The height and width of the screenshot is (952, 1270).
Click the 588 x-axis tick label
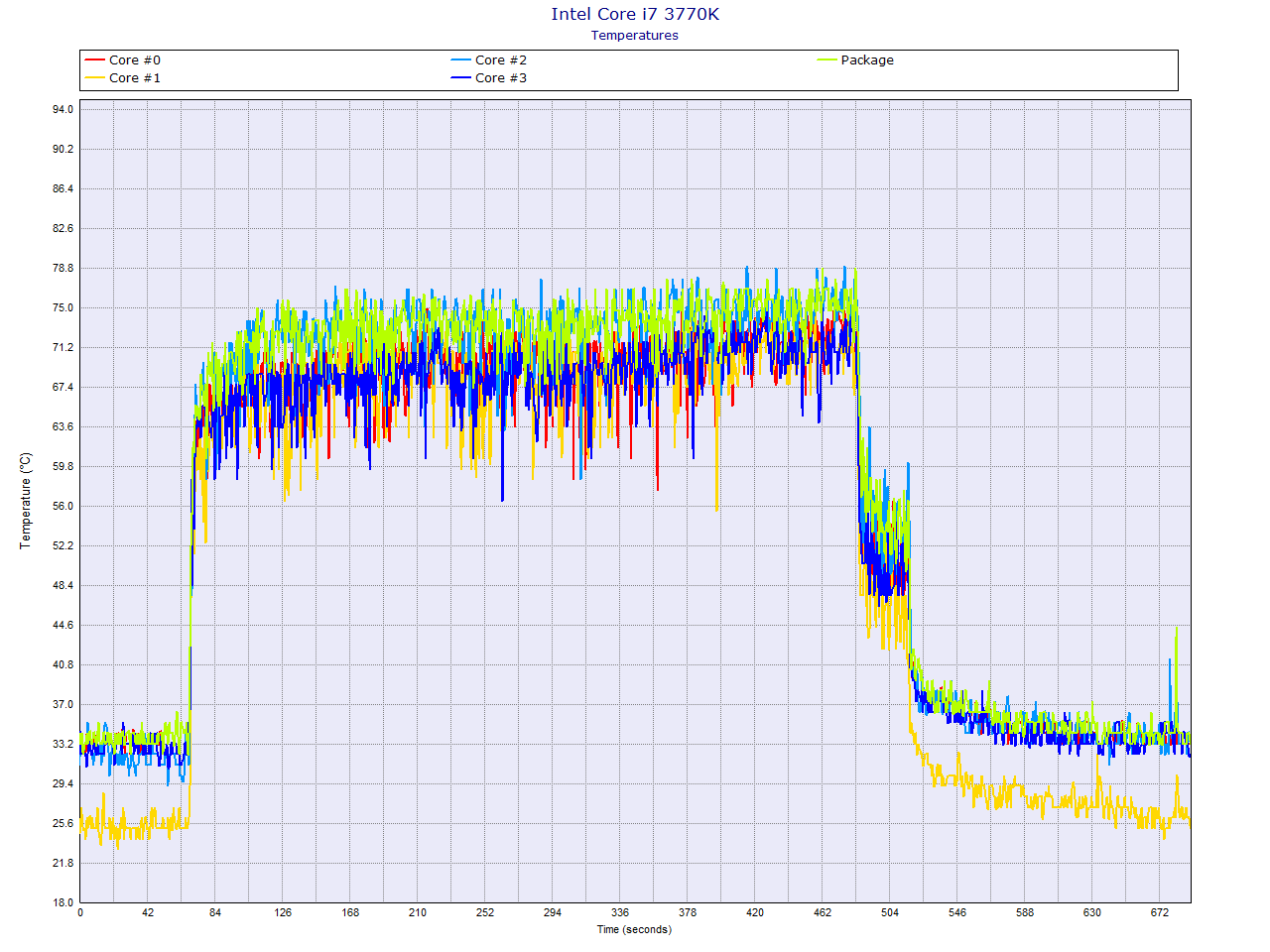click(x=1025, y=912)
